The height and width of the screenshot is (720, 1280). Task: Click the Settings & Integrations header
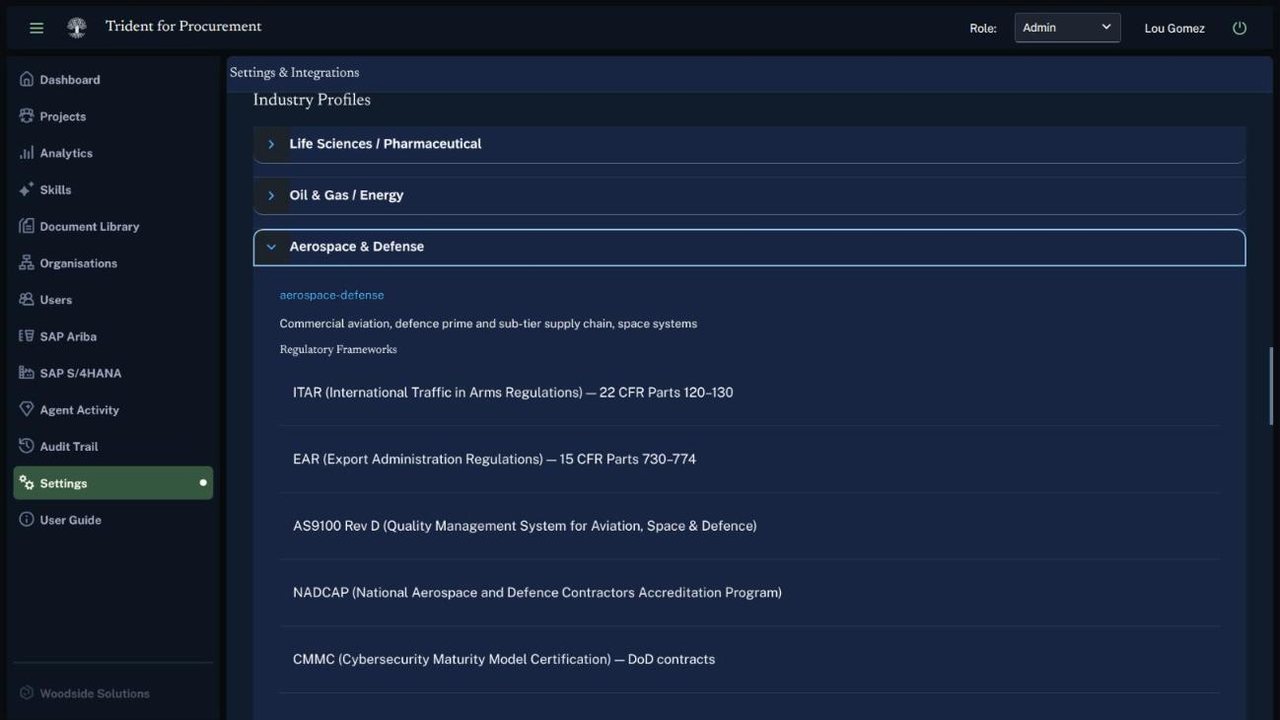point(294,72)
